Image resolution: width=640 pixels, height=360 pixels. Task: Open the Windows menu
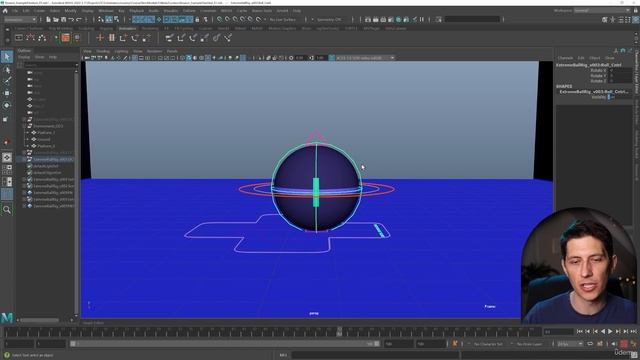[106, 11]
